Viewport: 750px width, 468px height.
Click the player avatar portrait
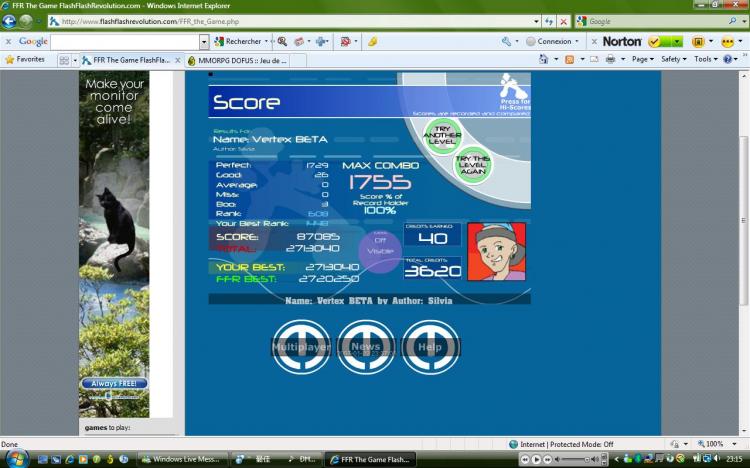pyautogui.click(x=496, y=252)
